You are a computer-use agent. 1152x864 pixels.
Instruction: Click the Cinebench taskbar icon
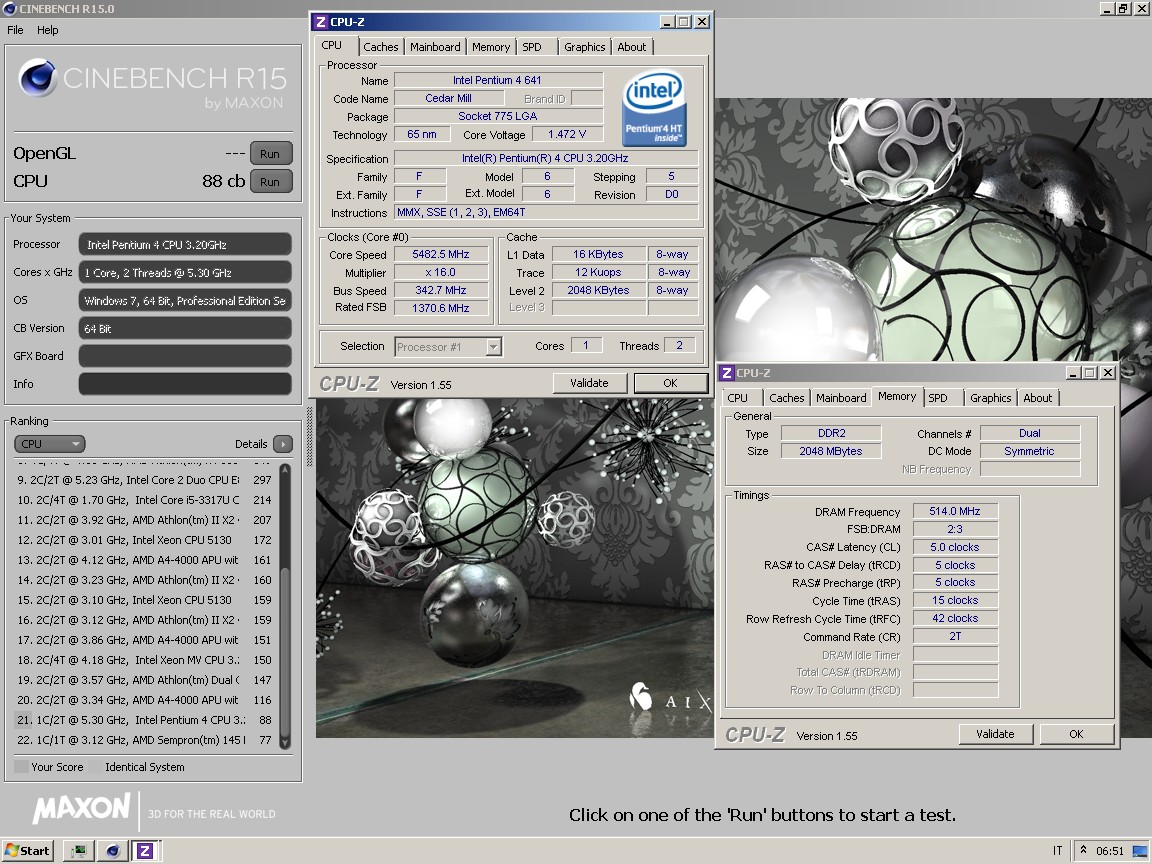112,852
